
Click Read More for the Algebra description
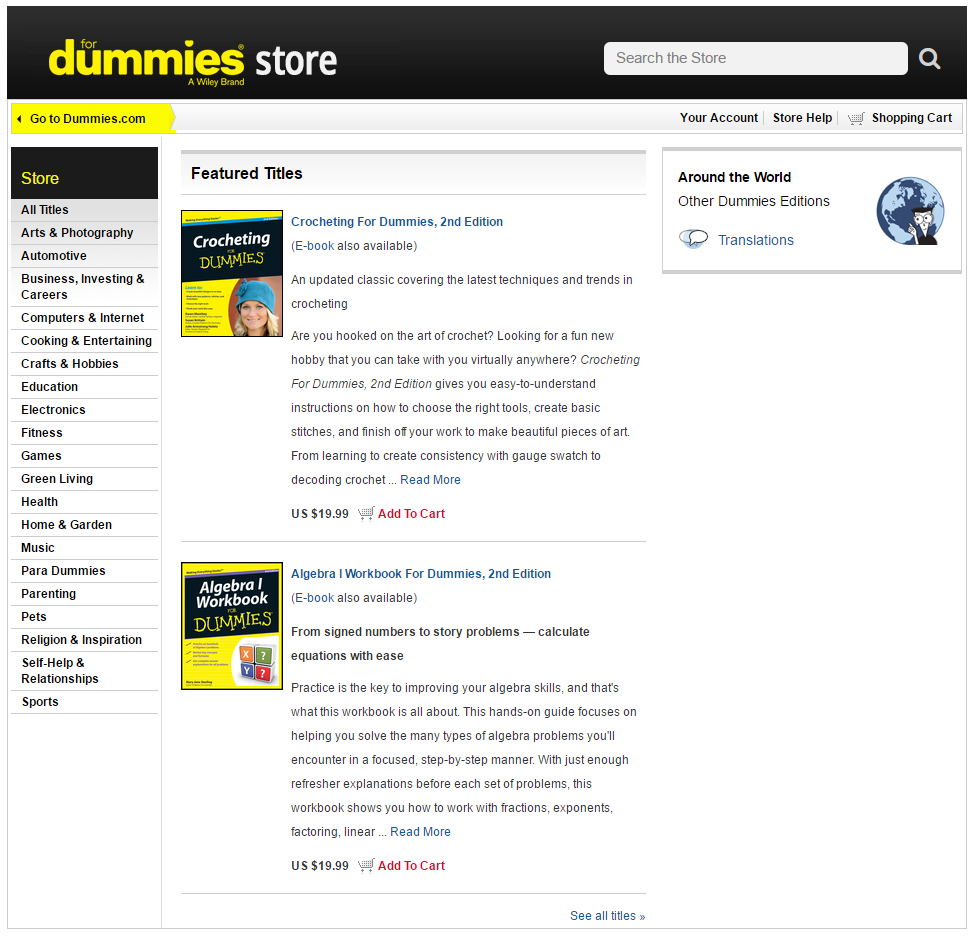420,832
